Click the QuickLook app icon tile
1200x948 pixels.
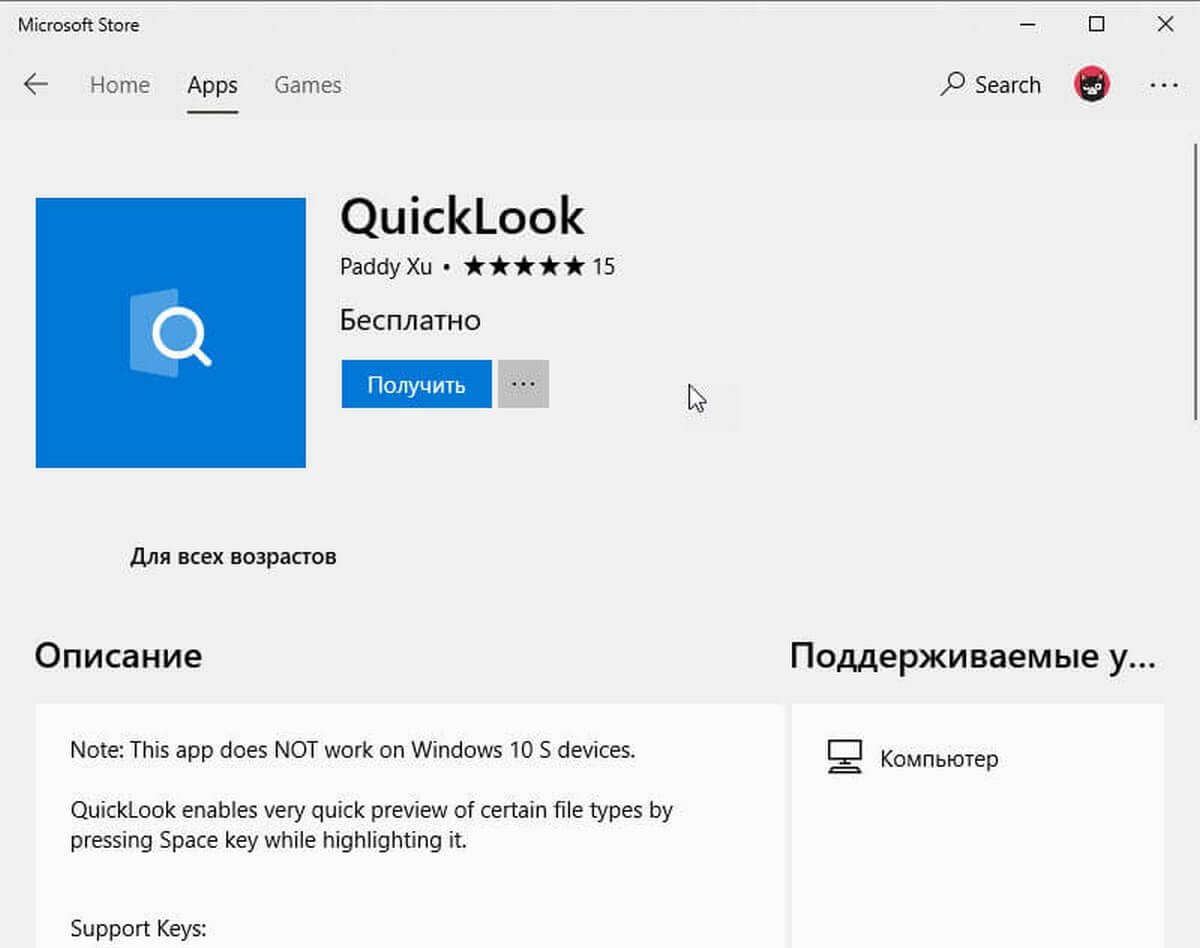tap(170, 333)
